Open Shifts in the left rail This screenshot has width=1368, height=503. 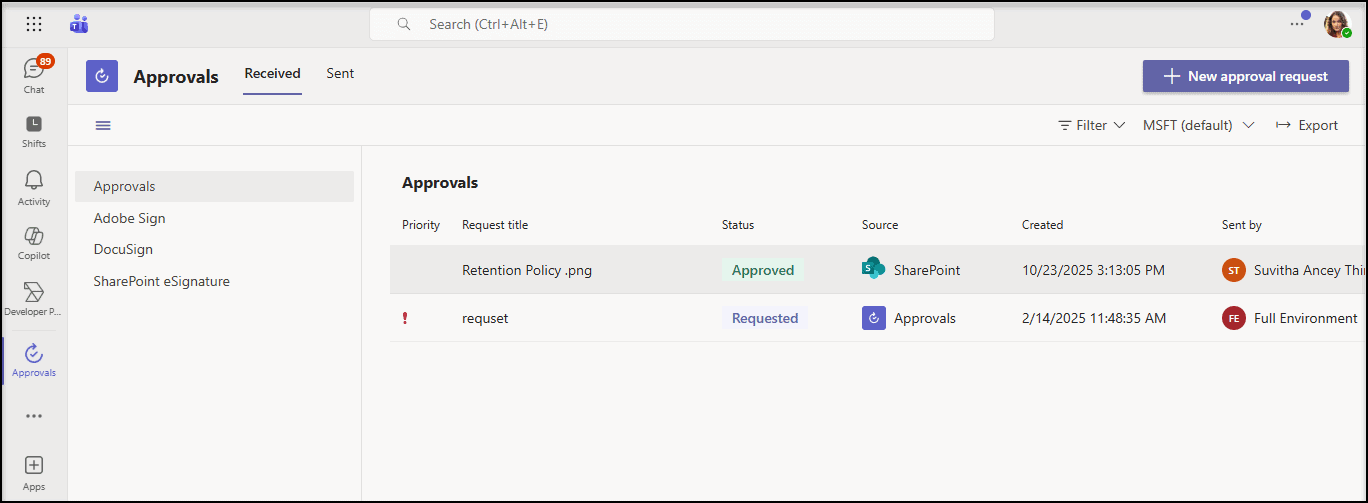(x=34, y=131)
